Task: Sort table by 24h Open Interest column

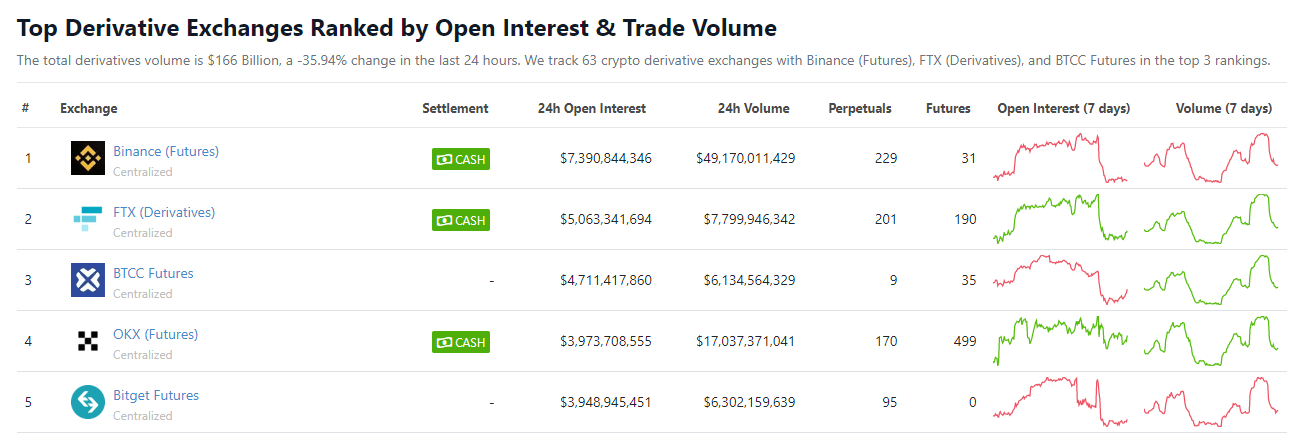Action: click(x=592, y=108)
